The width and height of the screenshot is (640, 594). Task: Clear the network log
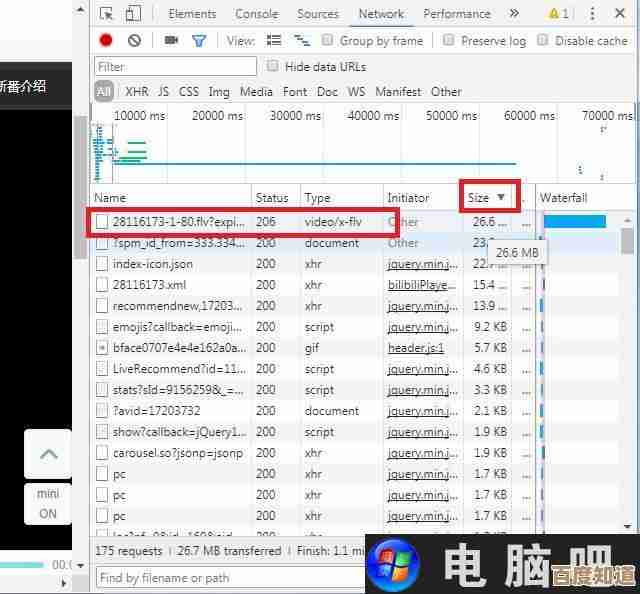click(x=134, y=40)
